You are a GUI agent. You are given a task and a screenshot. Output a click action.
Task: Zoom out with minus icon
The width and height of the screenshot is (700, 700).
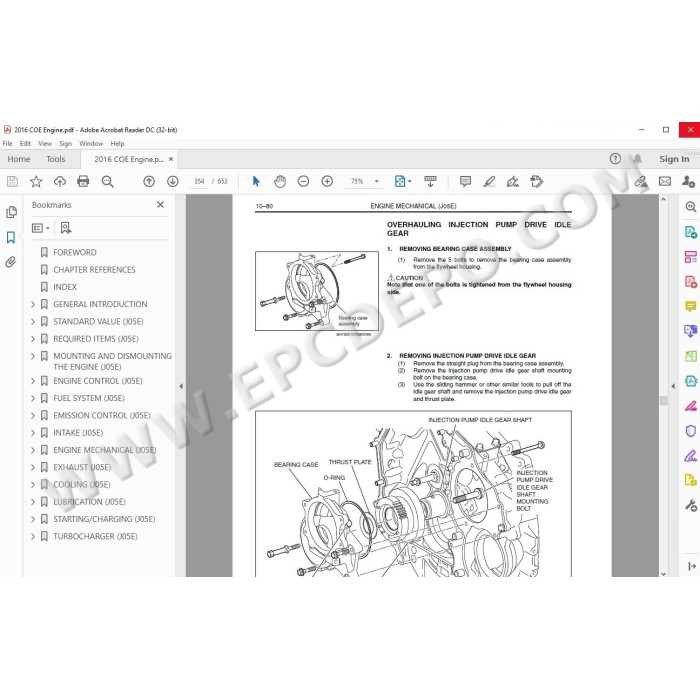(x=304, y=181)
